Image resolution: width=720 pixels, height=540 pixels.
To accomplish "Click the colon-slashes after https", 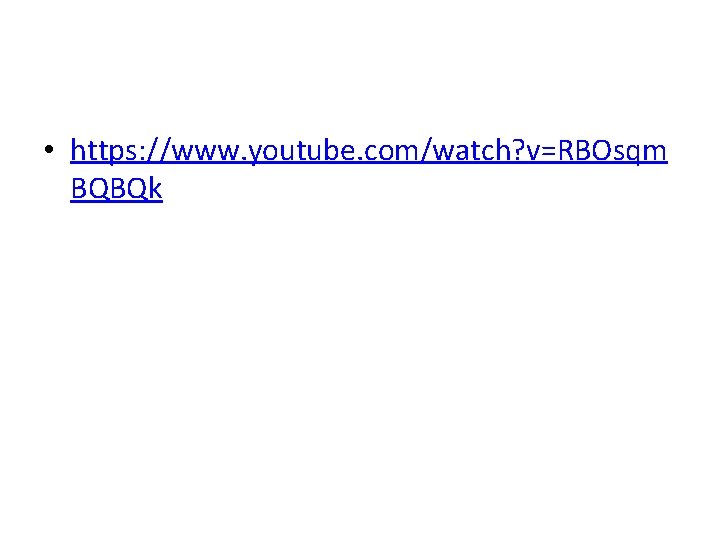I will pos(154,151).
